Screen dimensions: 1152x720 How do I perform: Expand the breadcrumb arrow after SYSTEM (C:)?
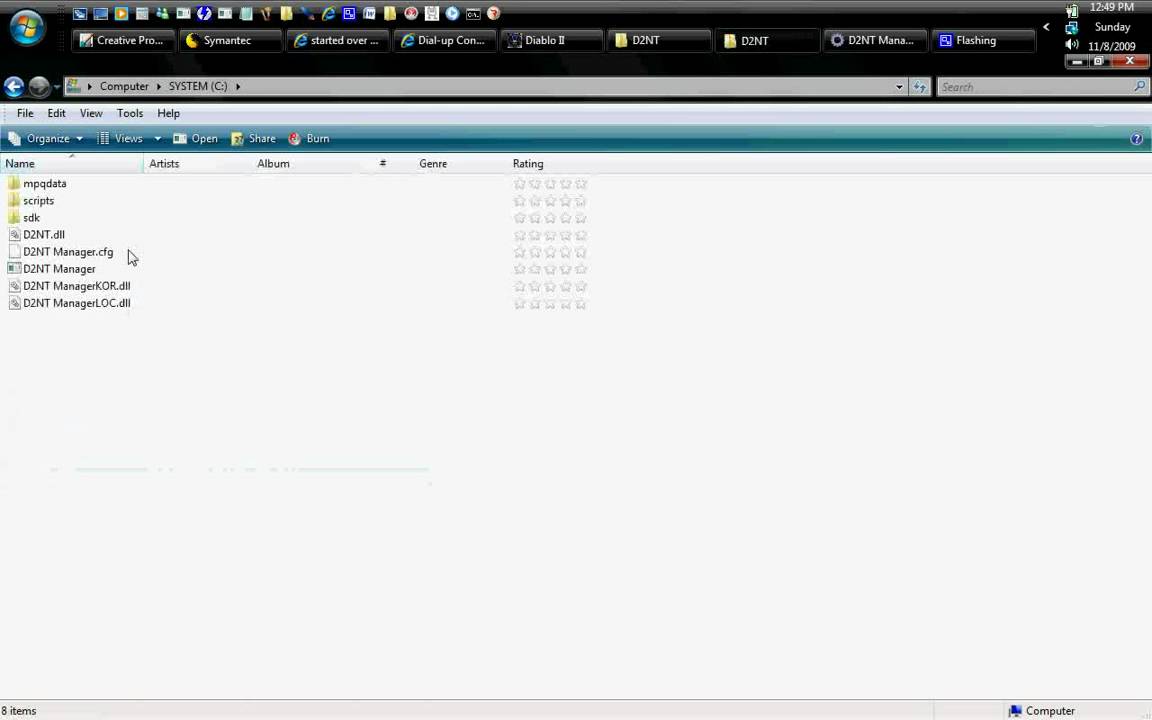pyautogui.click(x=238, y=87)
